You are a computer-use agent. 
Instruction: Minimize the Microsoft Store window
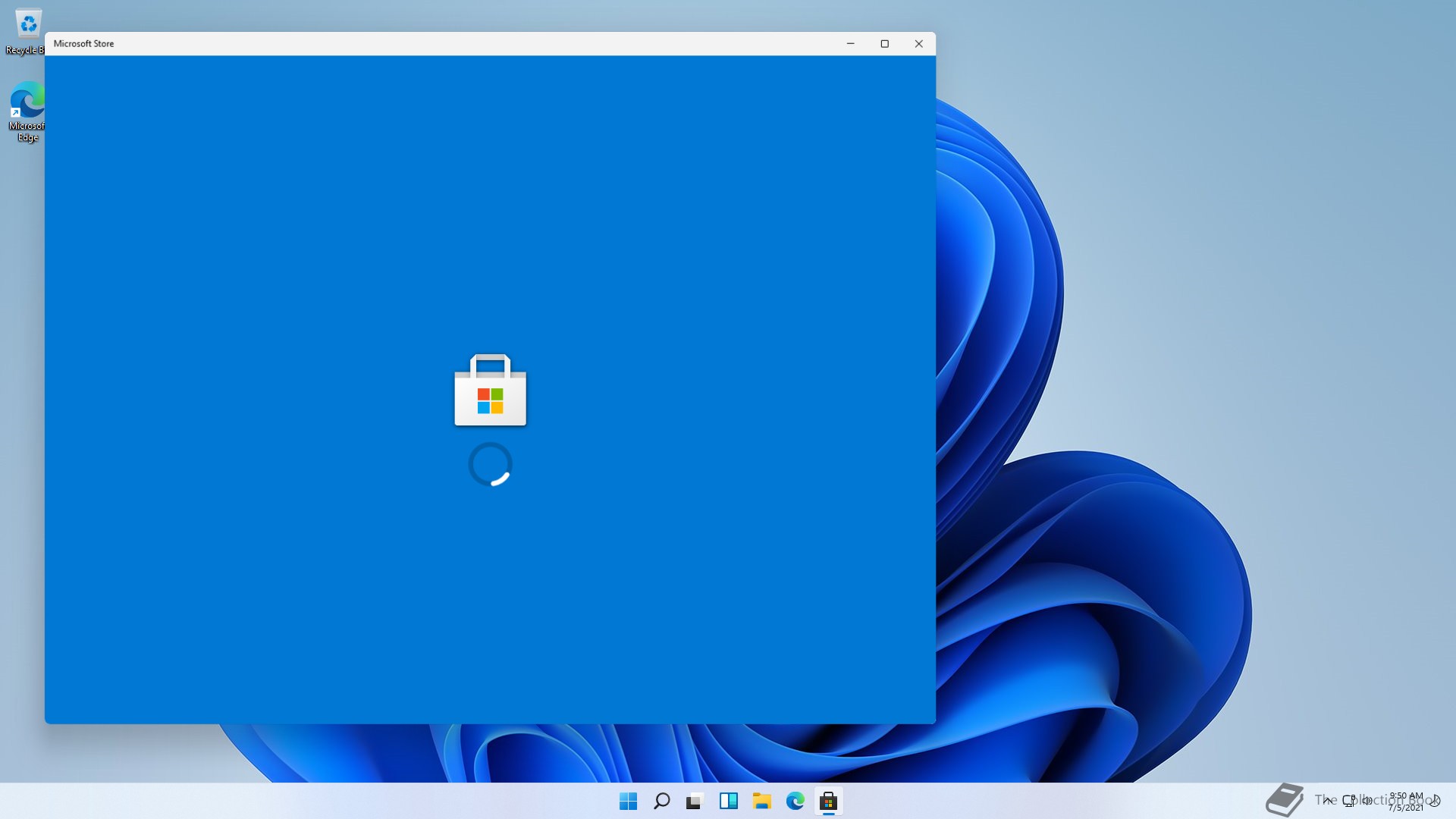tap(850, 44)
